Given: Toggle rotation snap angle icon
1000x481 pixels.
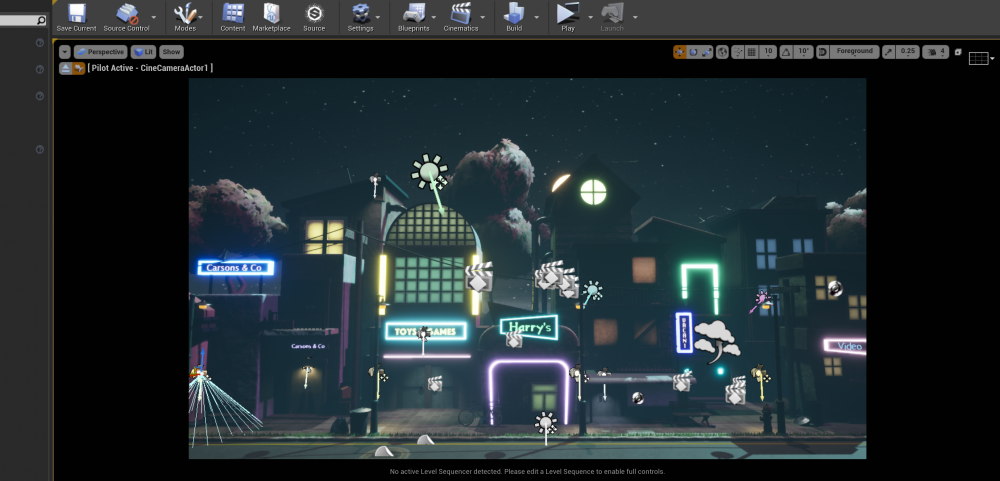Looking at the screenshot, I should point(785,51).
